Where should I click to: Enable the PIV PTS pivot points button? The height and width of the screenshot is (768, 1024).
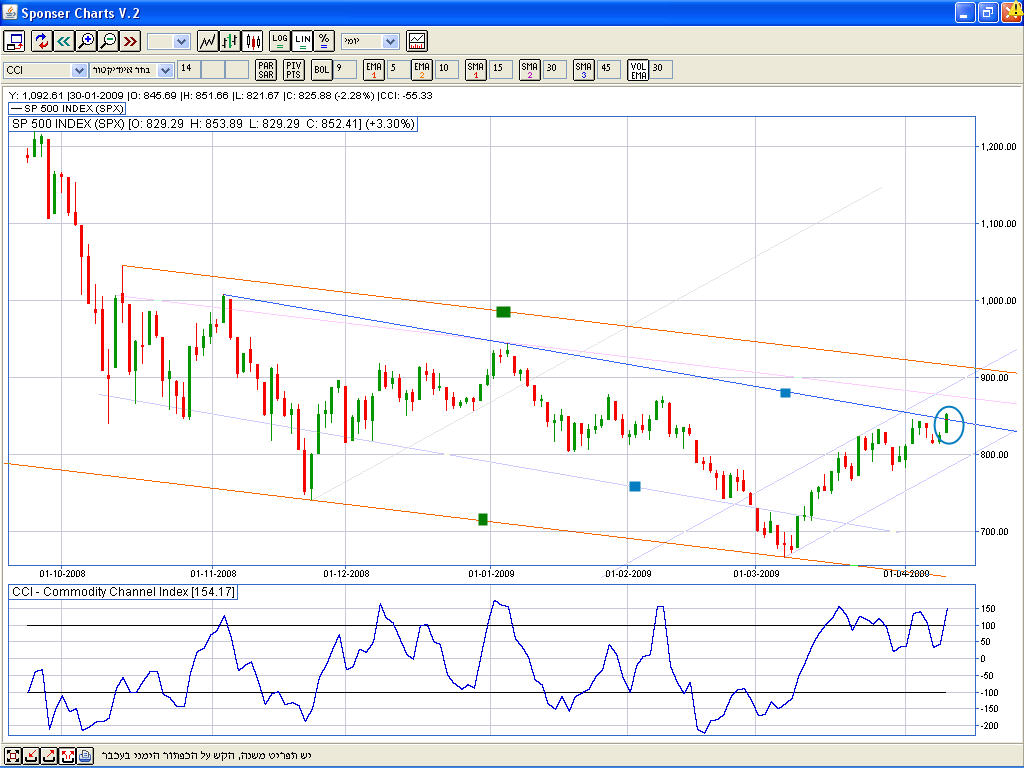click(x=293, y=70)
